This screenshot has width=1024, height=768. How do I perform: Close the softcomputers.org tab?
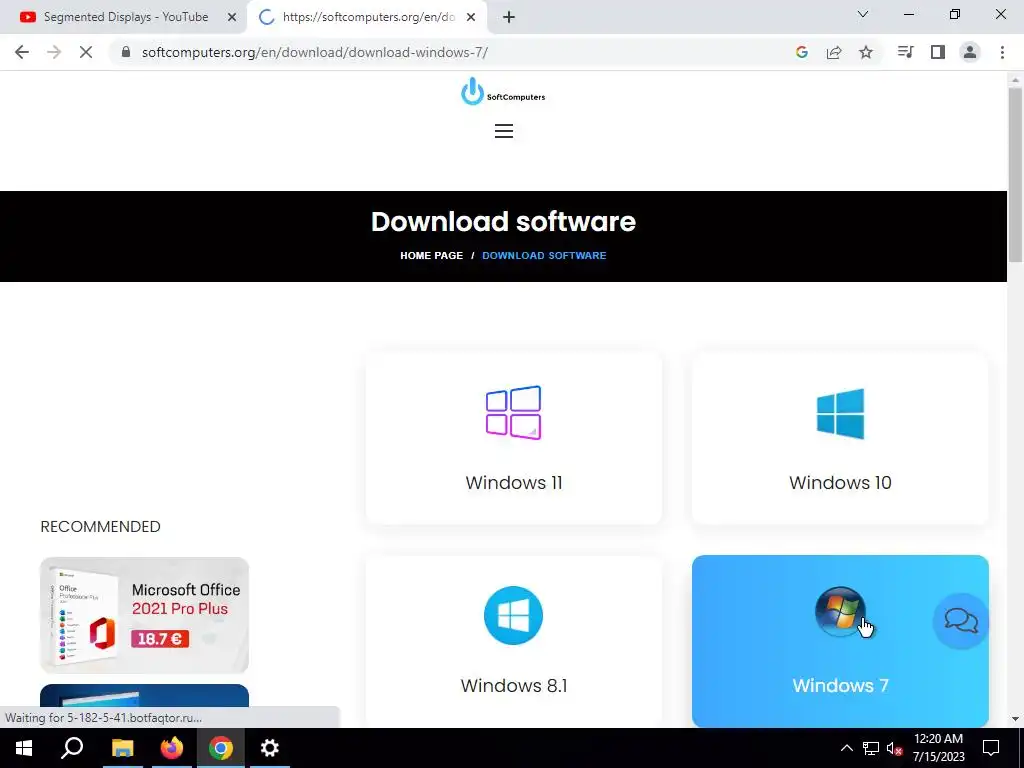[471, 17]
